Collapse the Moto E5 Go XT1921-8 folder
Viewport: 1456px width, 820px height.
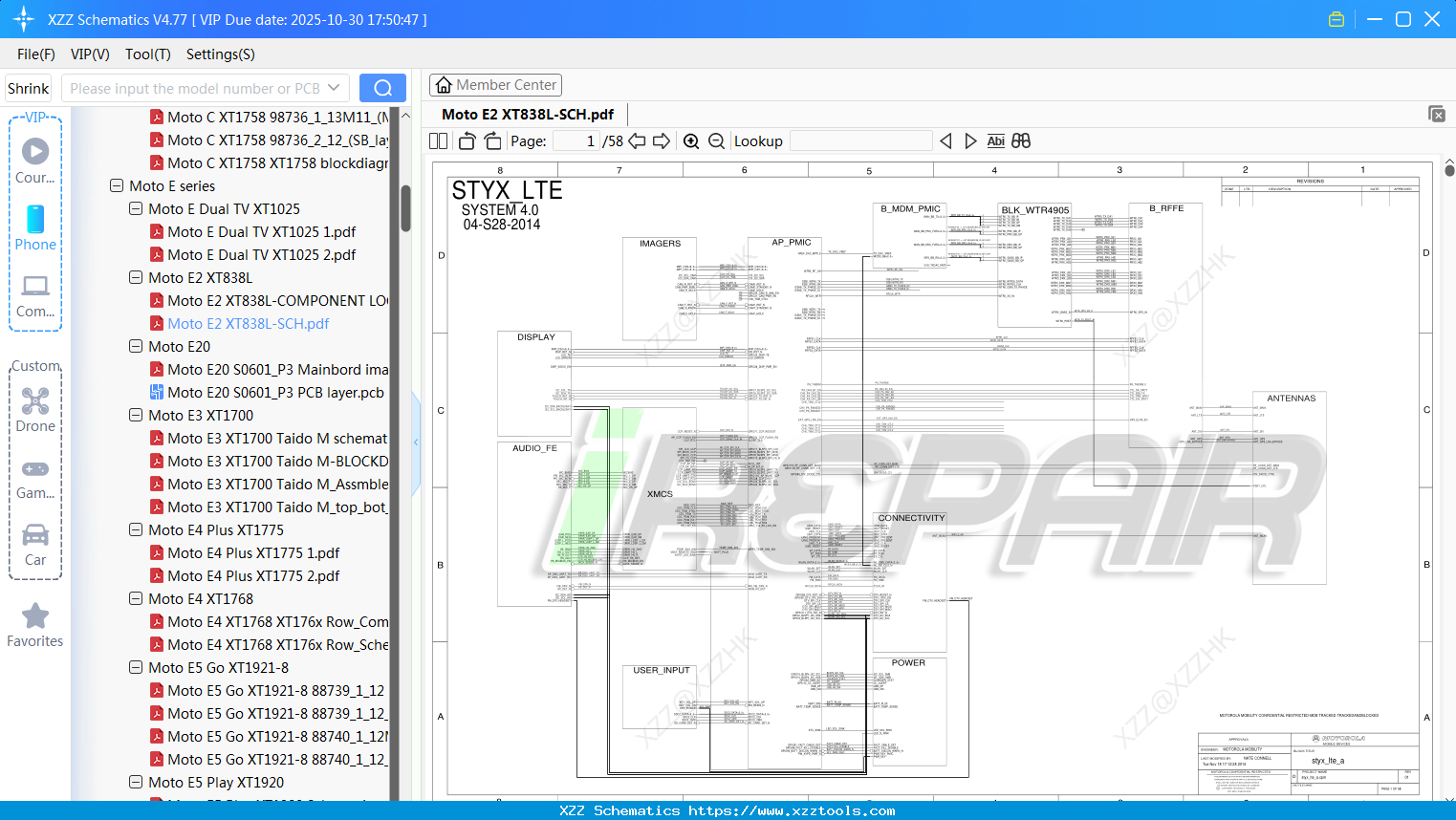pyautogui.click(x=136, y=667)
